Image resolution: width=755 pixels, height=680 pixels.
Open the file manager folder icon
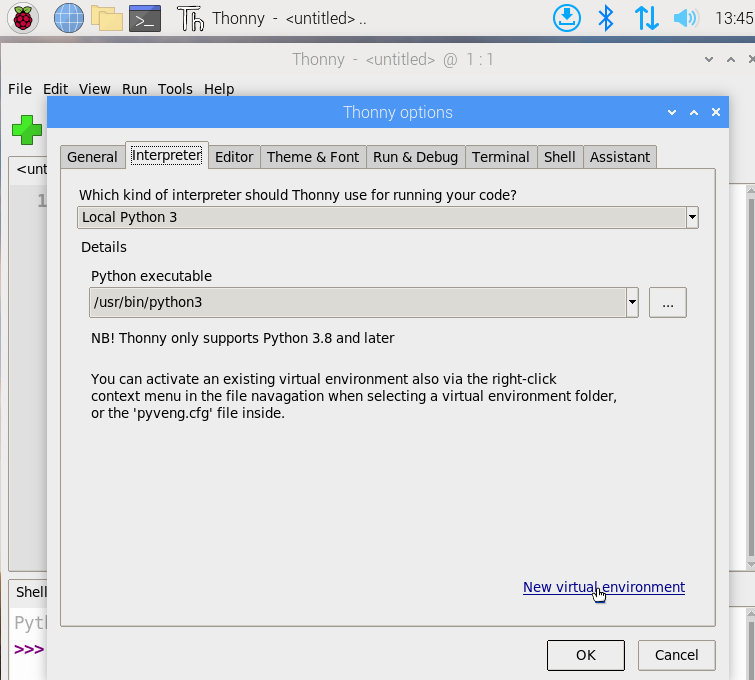point(107,18)
